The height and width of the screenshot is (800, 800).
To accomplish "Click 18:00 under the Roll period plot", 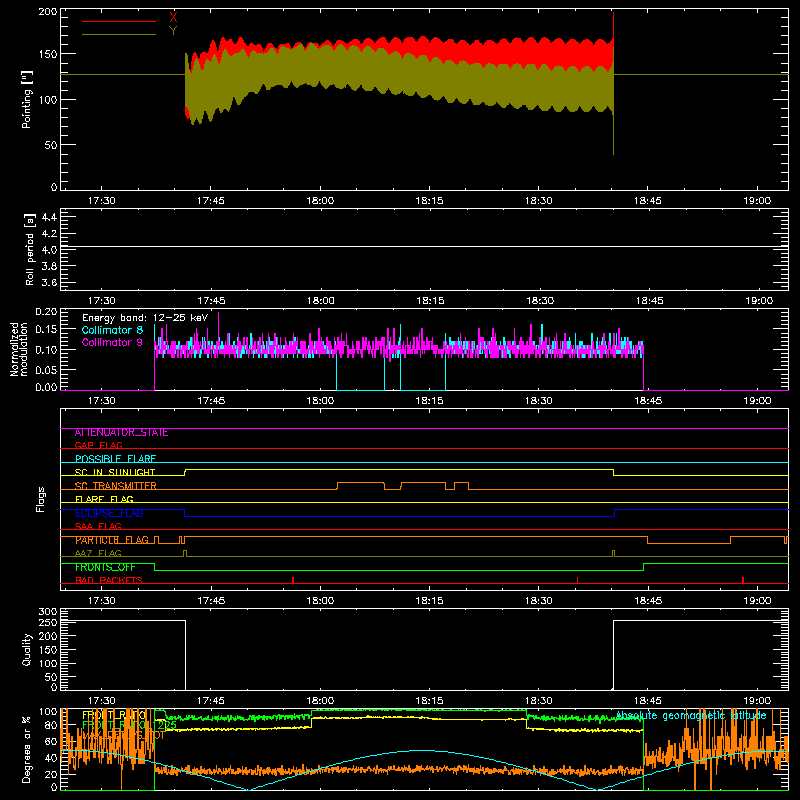I will [x=320, y=301].
